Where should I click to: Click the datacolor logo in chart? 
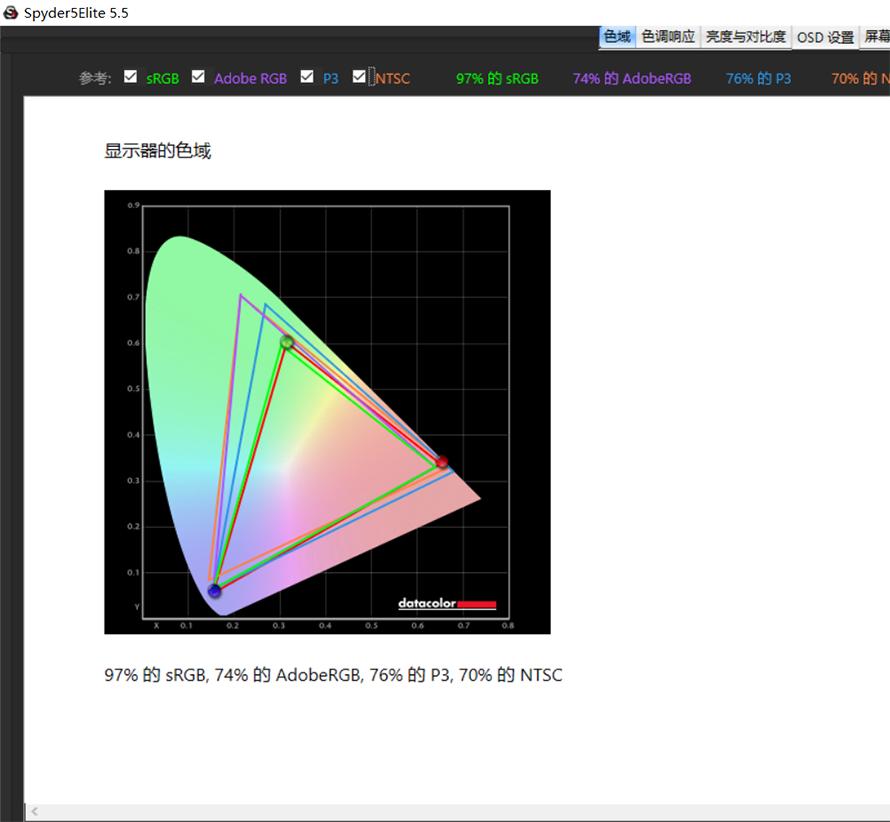pos(447,603)
